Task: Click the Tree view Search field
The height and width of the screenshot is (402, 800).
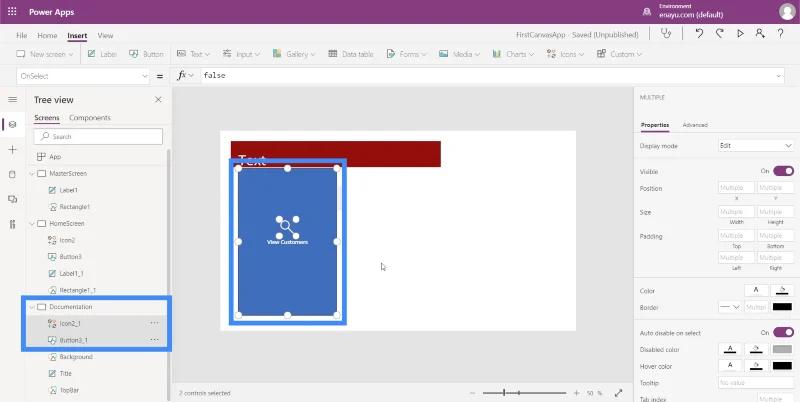Action: pyautogui.click(x=98, y=137)
